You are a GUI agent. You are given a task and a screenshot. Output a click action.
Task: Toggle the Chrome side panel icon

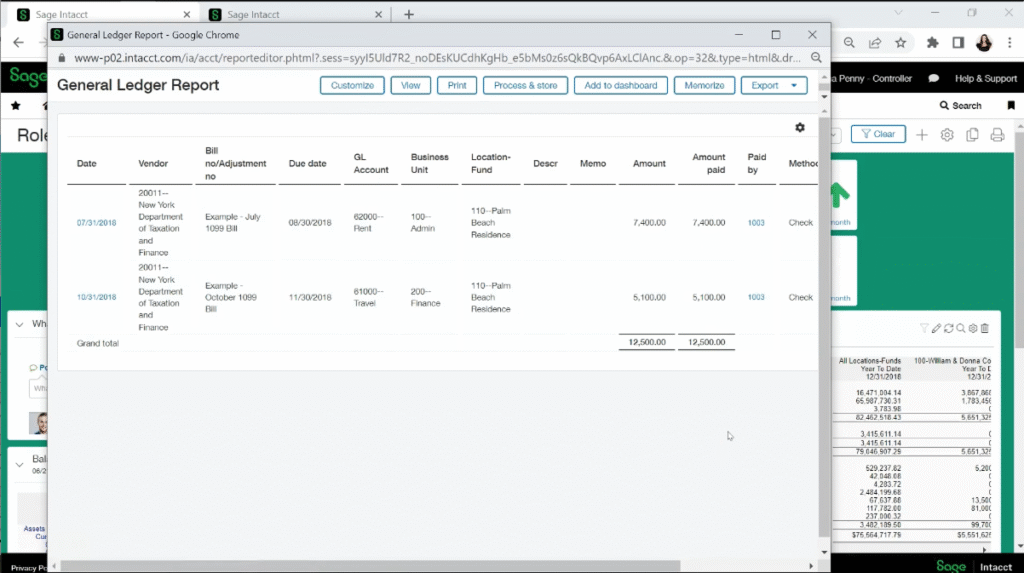pyautogui.click(x=958, y=42)
